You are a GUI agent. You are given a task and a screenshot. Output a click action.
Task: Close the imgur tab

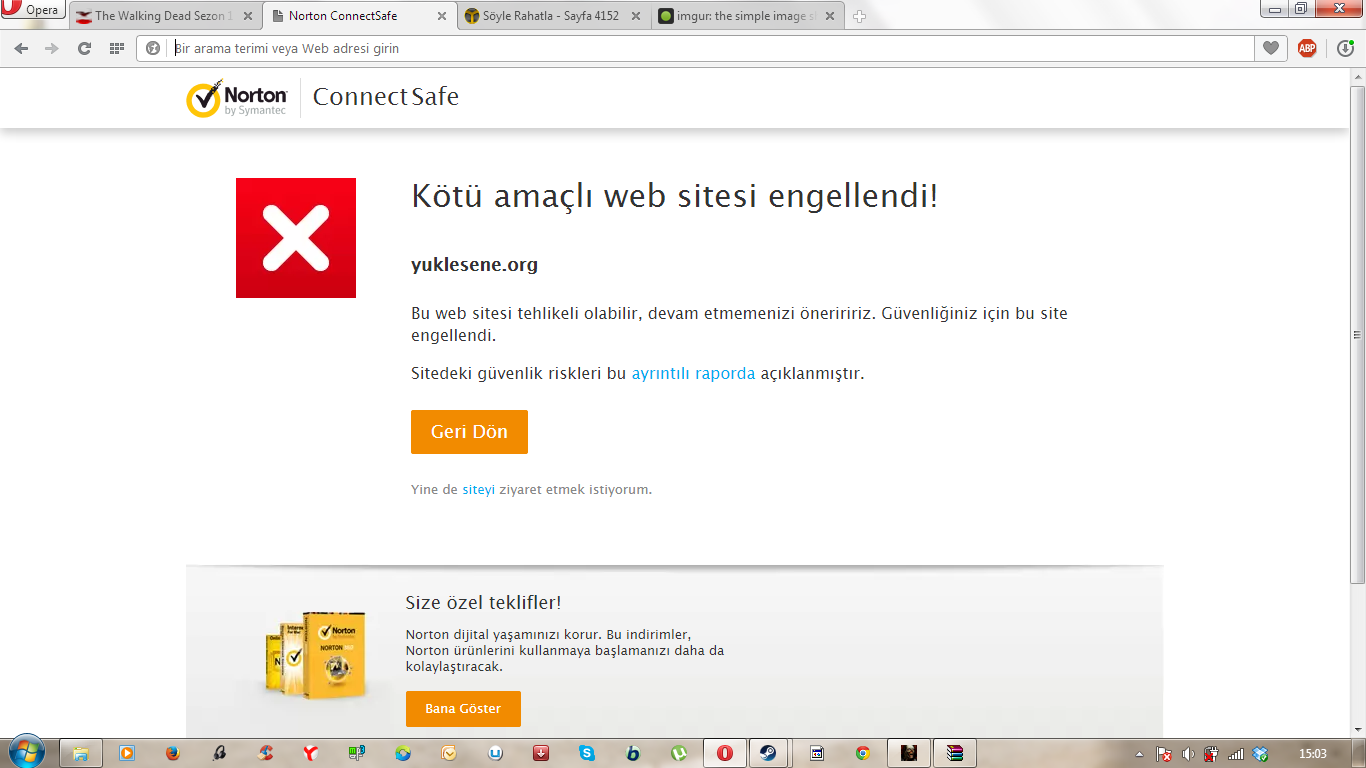click(x=830, y=16)
